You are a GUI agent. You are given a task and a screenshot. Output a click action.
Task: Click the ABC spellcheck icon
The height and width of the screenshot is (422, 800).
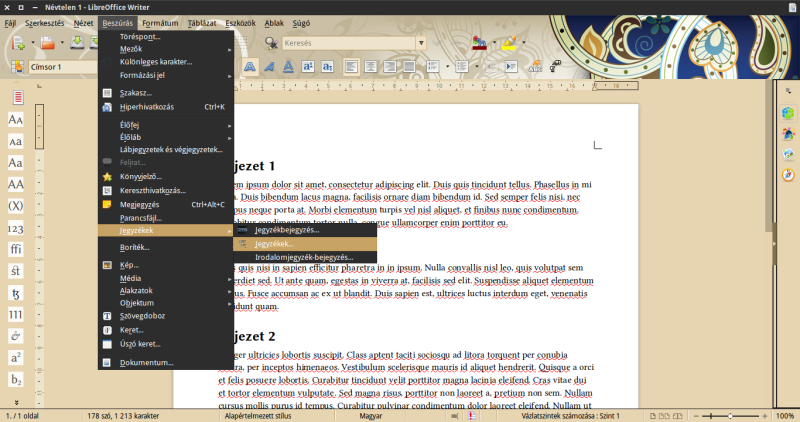click(535, 67)
